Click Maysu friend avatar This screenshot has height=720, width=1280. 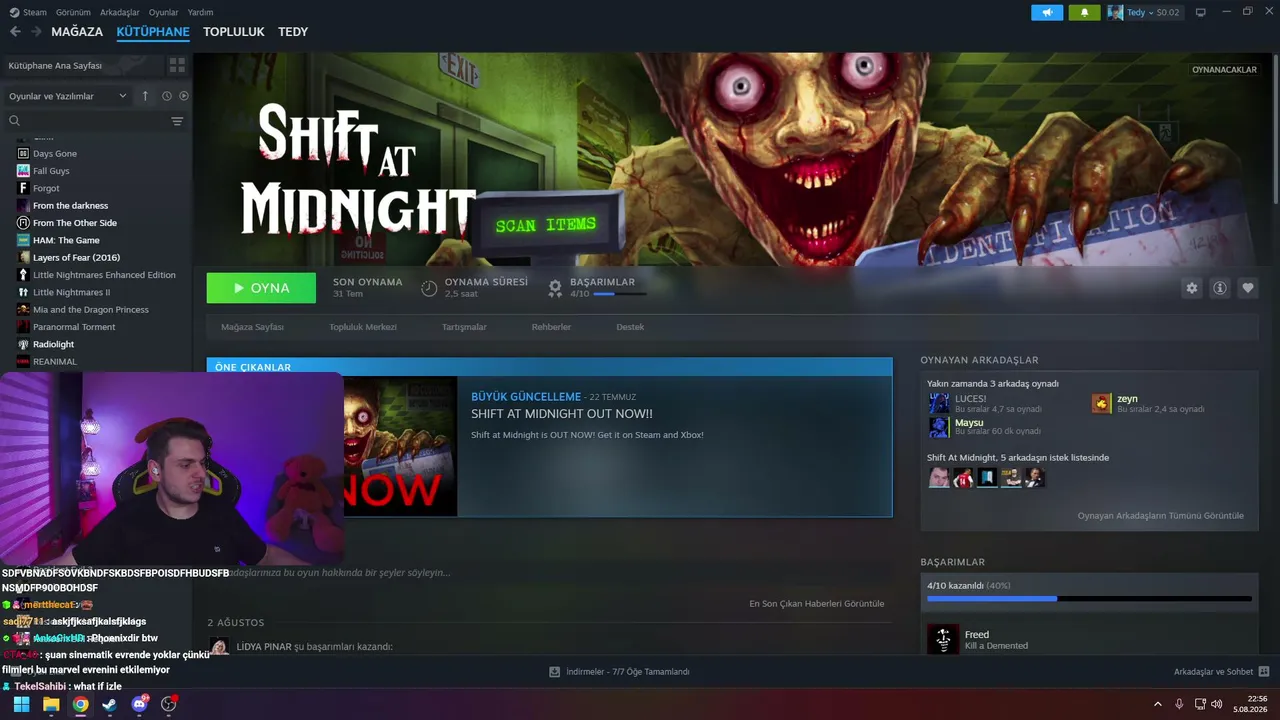point(939,427)
